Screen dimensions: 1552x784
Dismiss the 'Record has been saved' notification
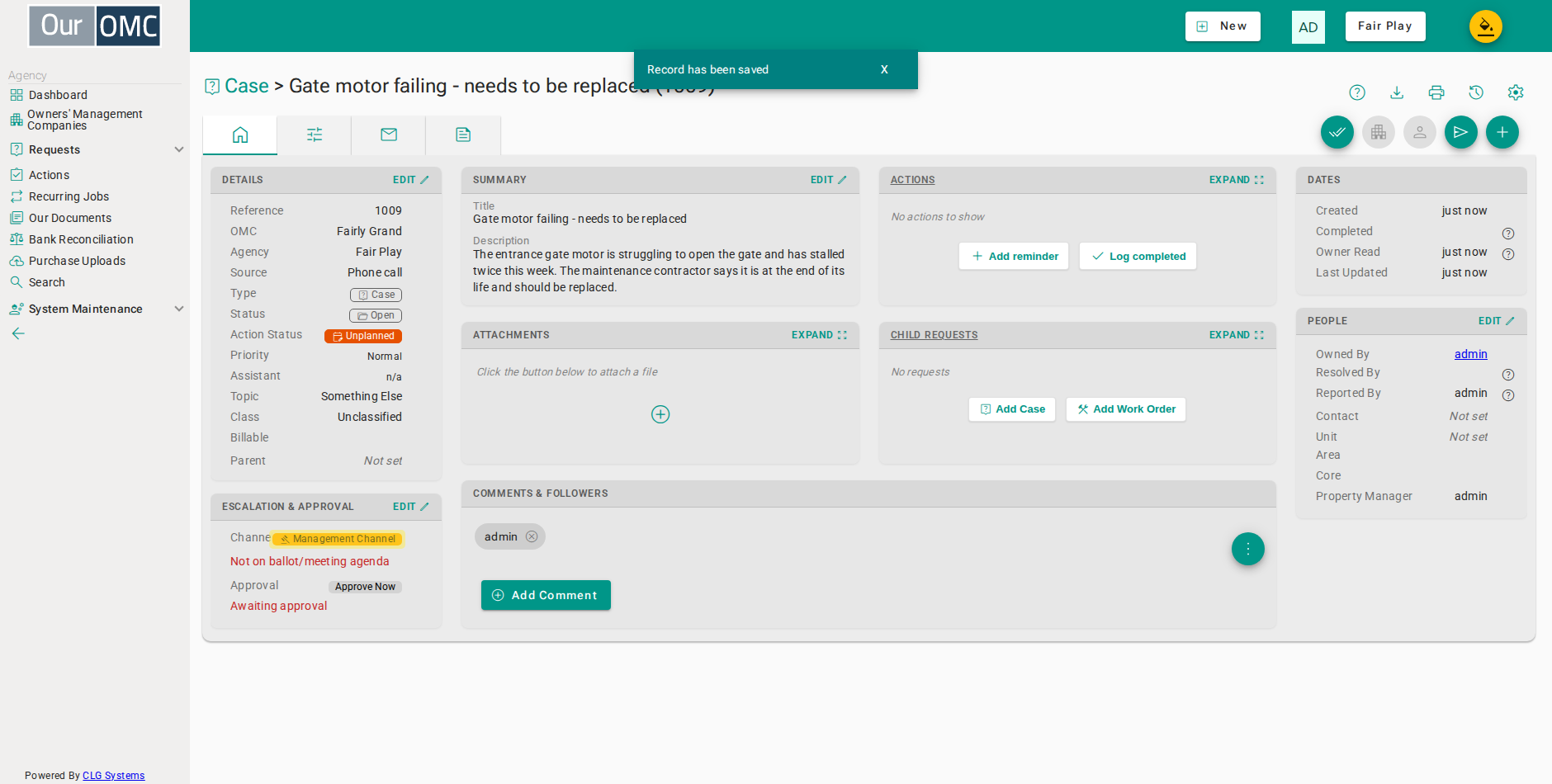[884, 69]
